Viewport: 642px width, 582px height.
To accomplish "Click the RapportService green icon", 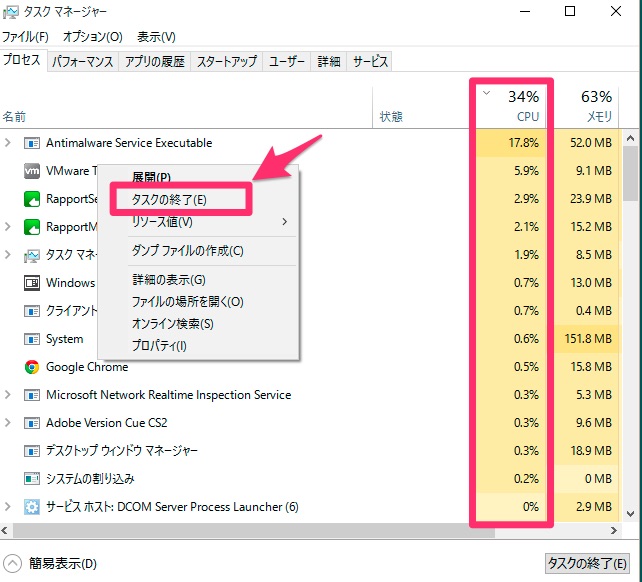I will pos(32,199).
